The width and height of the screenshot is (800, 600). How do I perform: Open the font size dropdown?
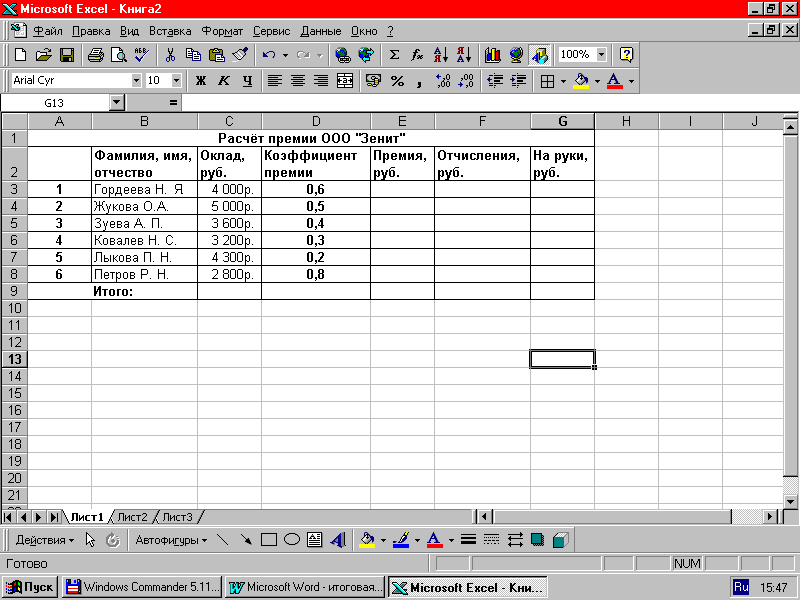pos(177,81)
